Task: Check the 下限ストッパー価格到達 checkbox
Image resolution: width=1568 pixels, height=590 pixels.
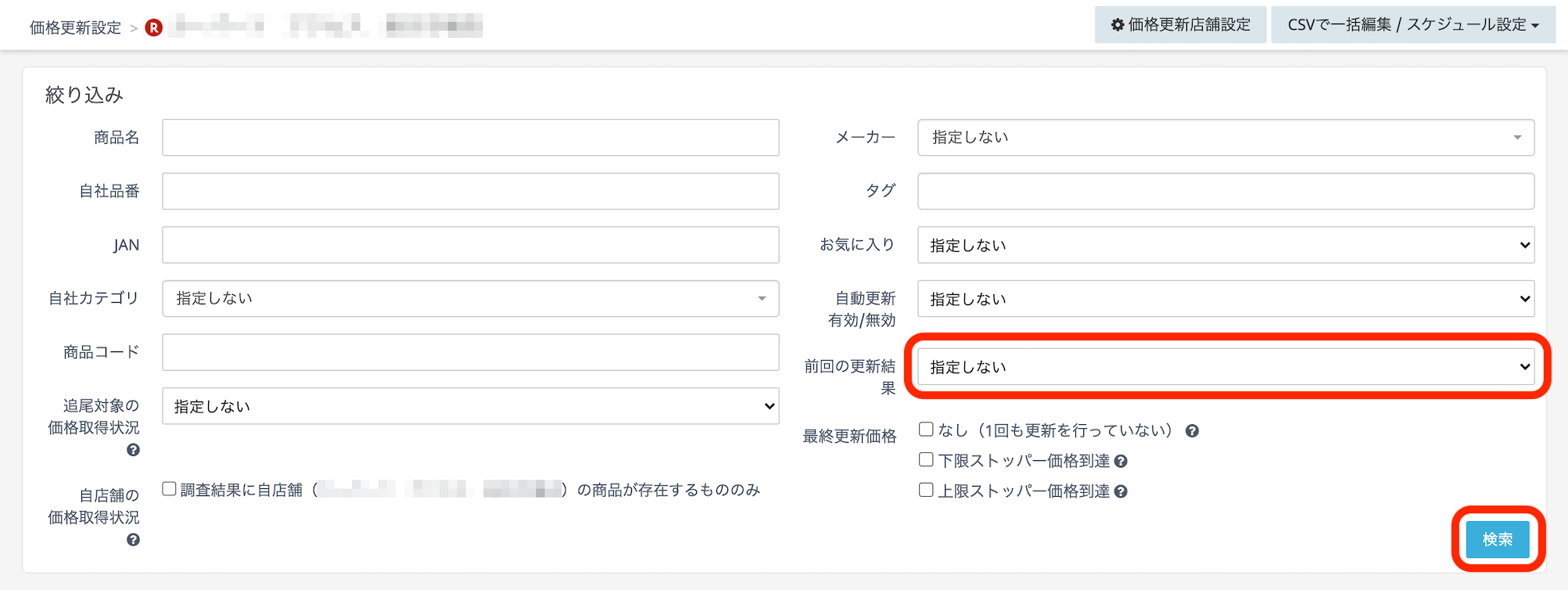Action: tap(926, 460)
